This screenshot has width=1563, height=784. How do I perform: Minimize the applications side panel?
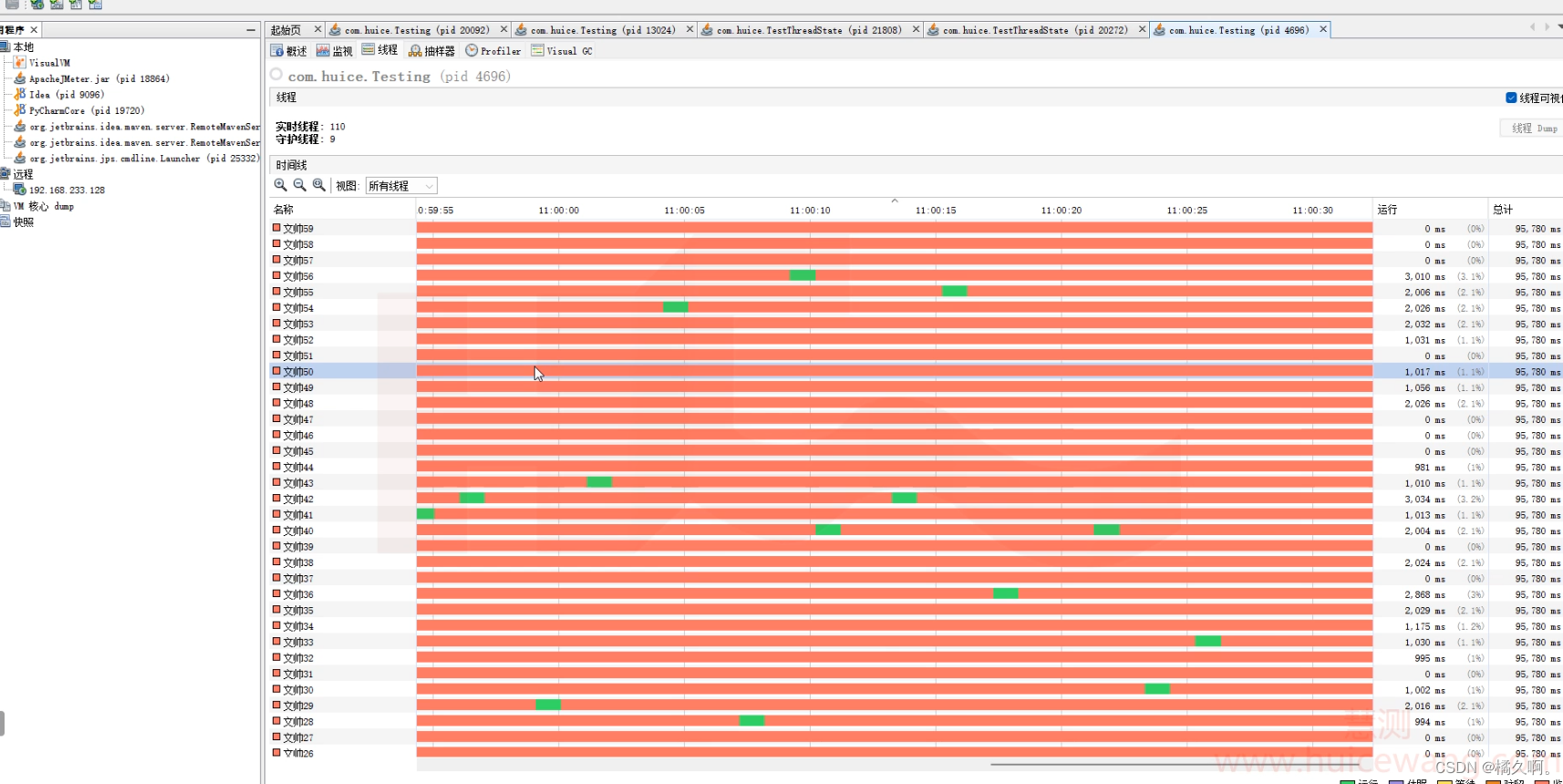pyautogui.click(x=251, y=30)
